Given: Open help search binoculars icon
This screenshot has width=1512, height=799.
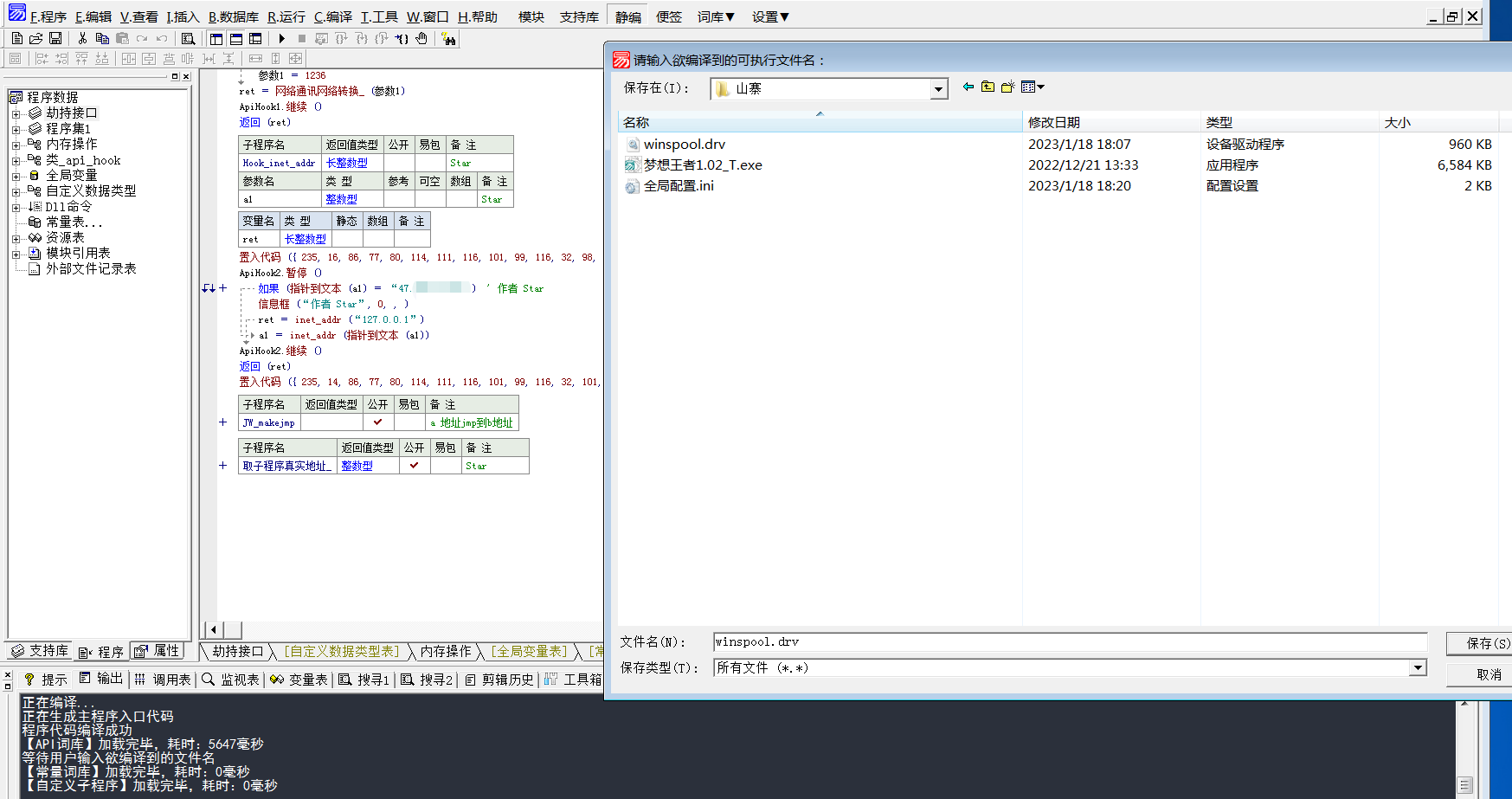Looking at the screenshot, I should (x=448, y=38).
